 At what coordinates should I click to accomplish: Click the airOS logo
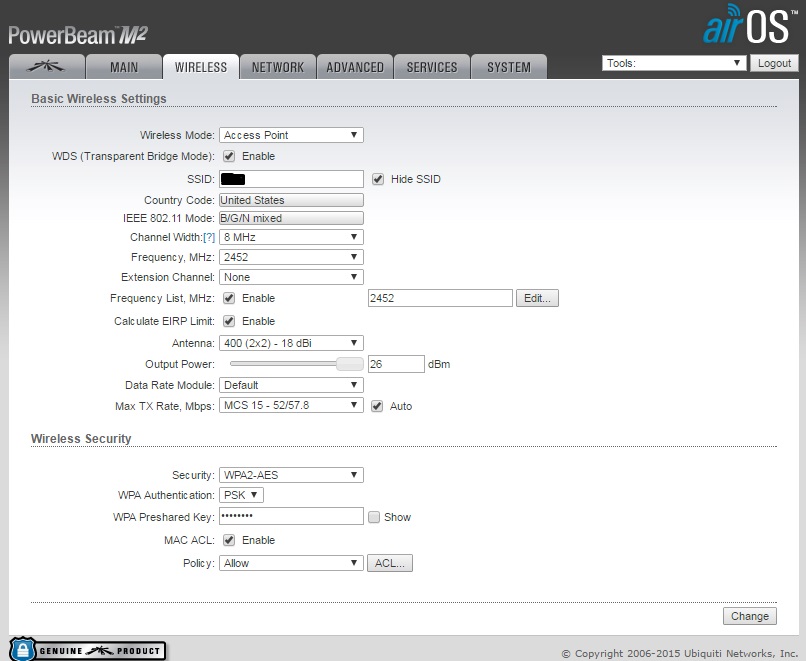[x=749, y=25]
